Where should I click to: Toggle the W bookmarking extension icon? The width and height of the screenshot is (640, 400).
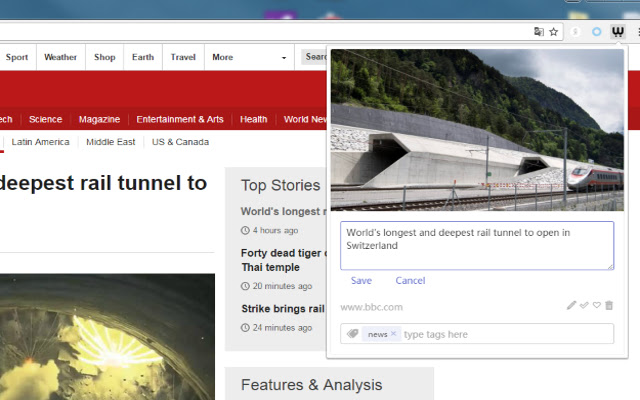click(x=618, y=31)
